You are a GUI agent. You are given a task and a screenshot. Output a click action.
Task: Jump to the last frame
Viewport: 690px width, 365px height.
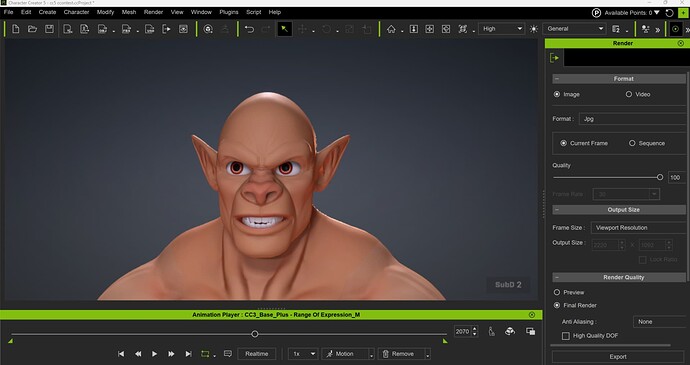(x=188, y=354)
